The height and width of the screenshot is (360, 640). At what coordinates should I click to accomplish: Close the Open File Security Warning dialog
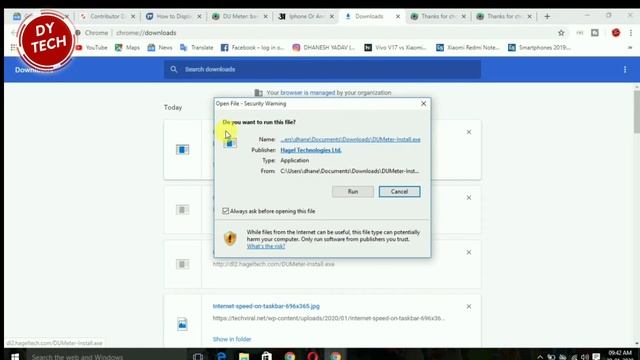point(424,104)
